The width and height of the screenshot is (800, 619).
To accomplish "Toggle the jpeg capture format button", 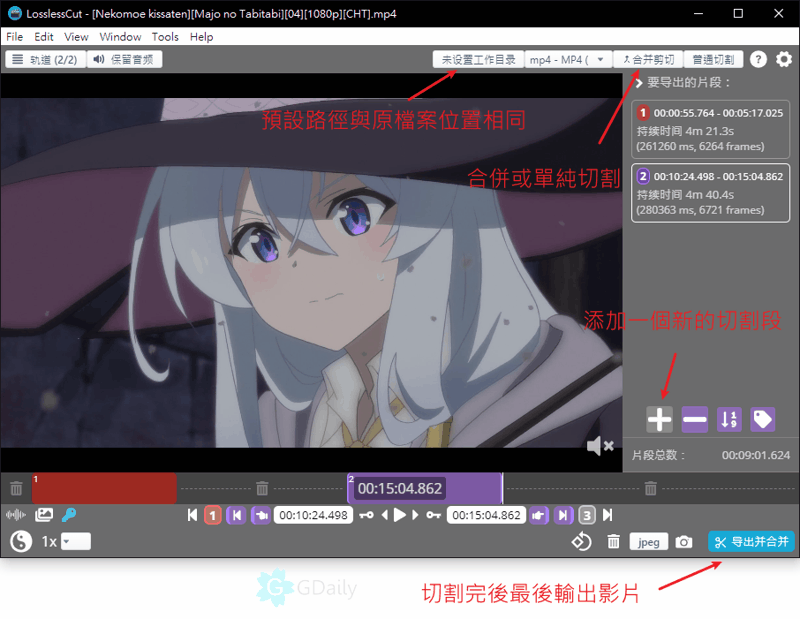I will click(648, 542).
